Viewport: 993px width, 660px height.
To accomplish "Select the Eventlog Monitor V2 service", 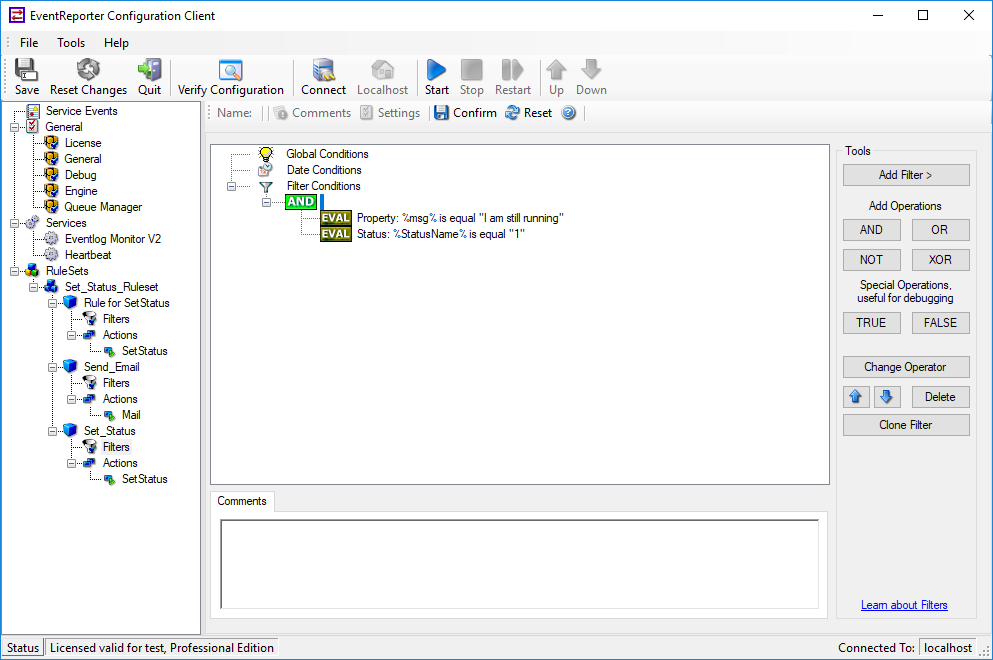I will 113,239.
